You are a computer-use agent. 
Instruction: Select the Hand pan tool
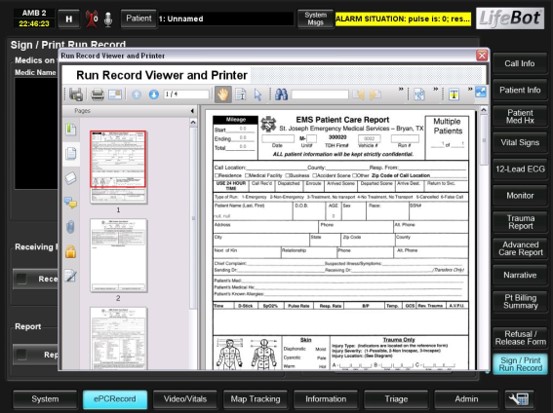223,95
